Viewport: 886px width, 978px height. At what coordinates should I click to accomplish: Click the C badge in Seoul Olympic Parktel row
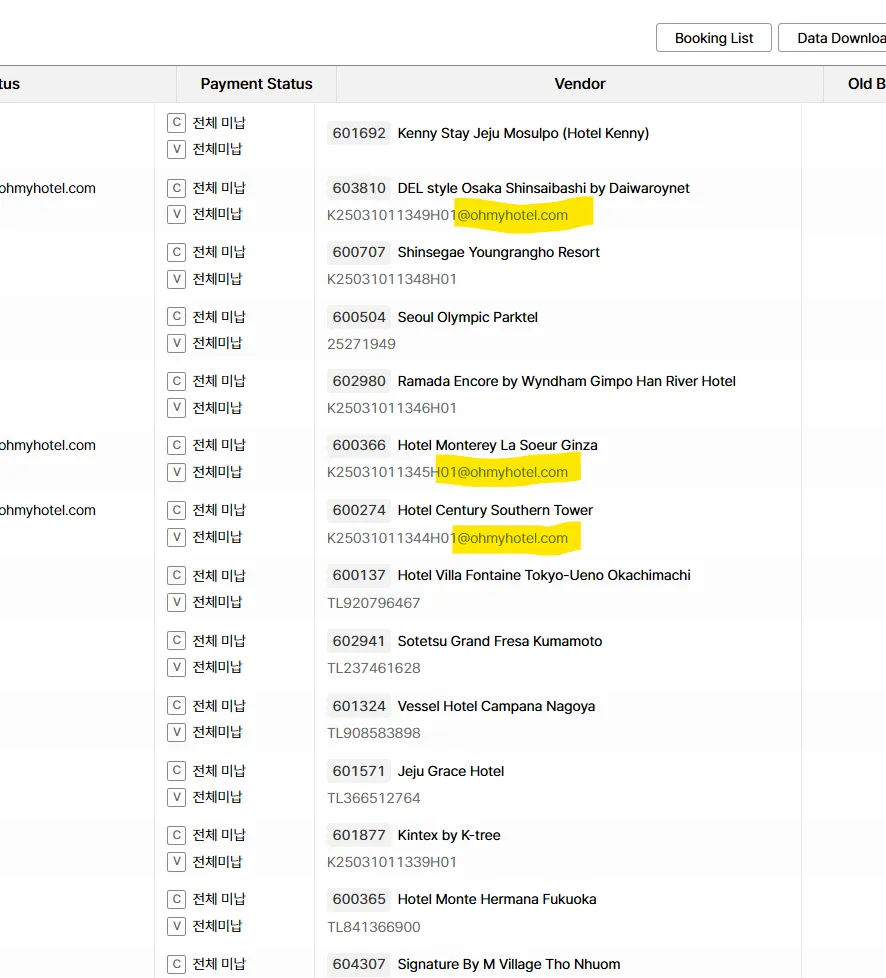(177, 317)
